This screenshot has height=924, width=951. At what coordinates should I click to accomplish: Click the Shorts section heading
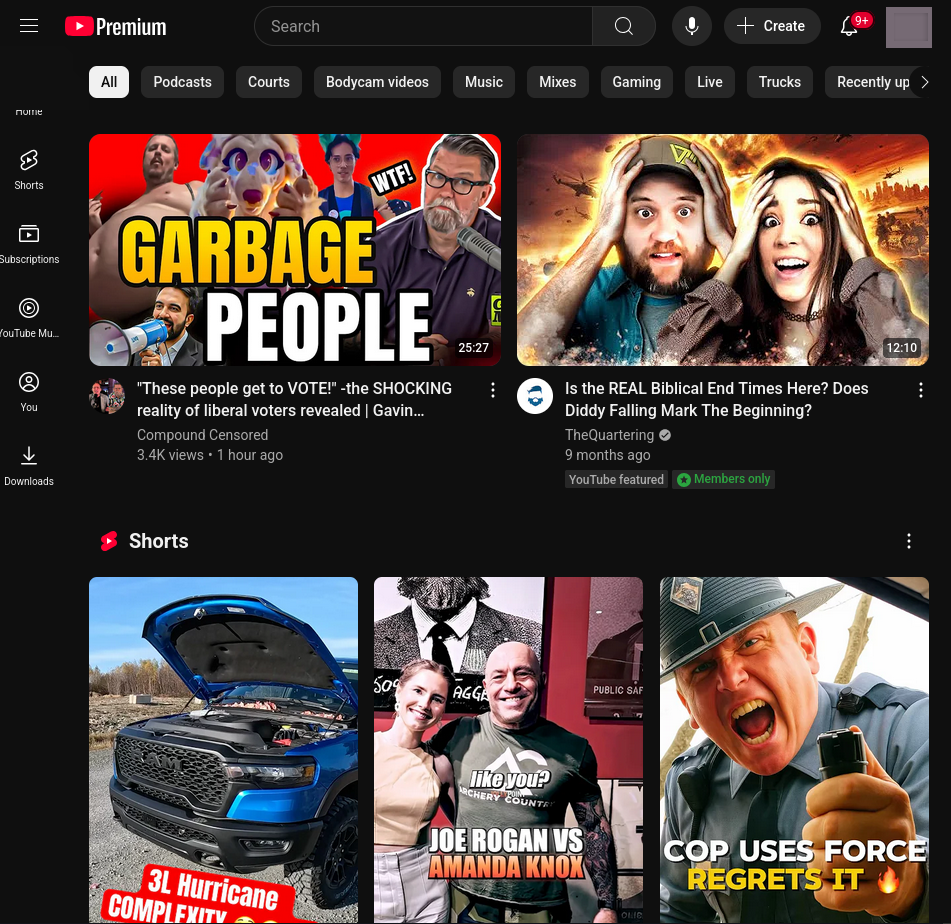tap(158, 541)
